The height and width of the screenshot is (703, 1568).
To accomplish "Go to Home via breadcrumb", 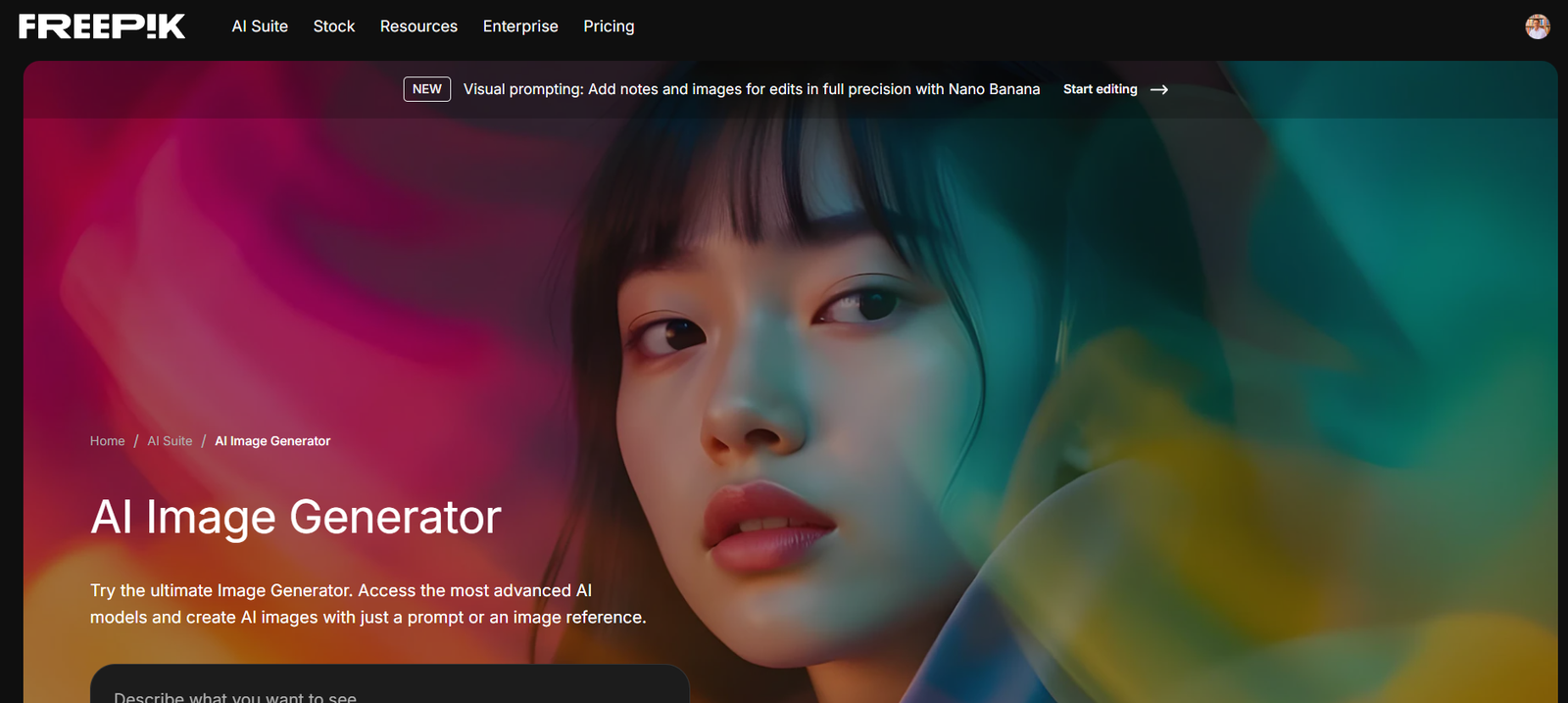I will tap(107, 441).
